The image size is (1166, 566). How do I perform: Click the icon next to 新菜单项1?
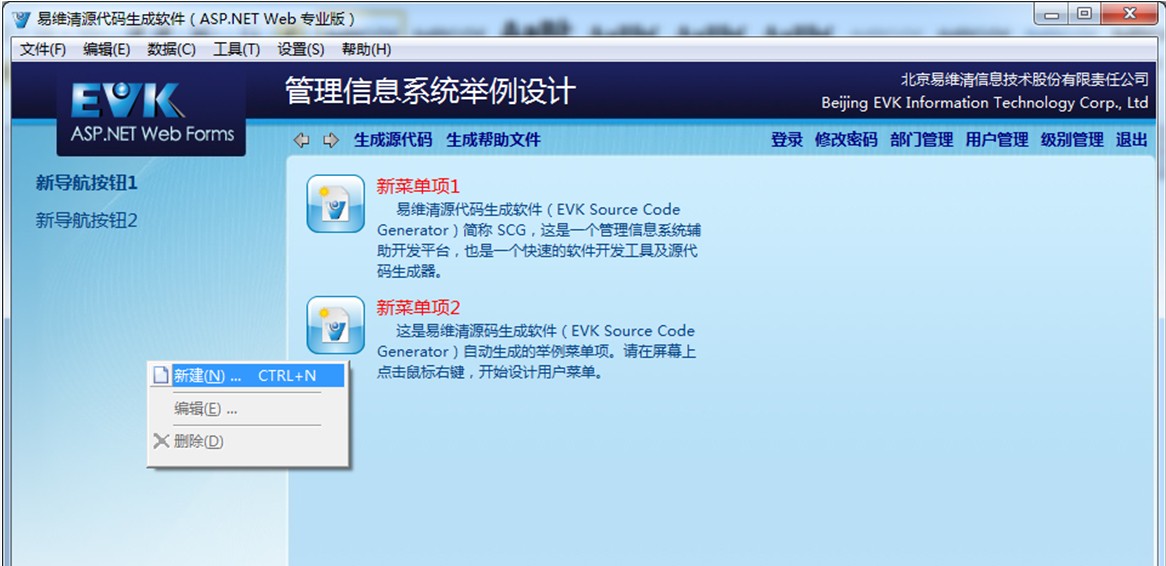335,204
